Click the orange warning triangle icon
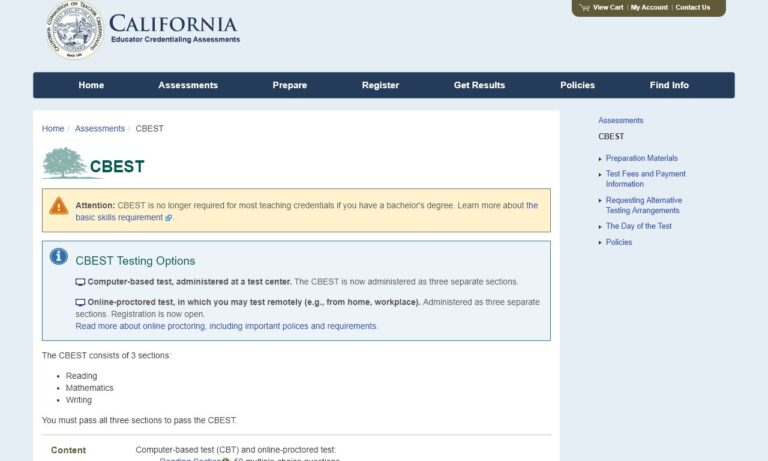Image resolution: width=768 pixels, height=461 pixels. (x=59, y=206)
